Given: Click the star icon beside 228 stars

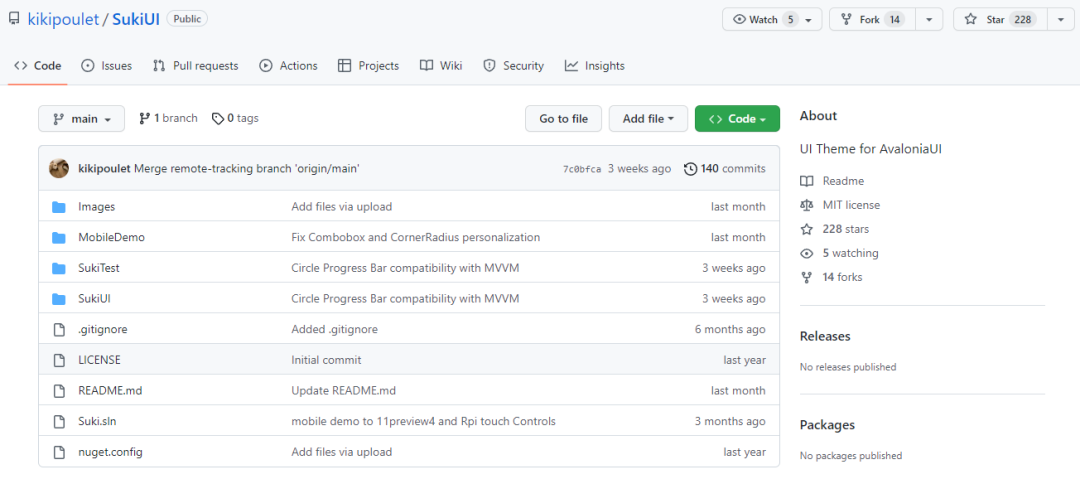Looking at the screenshot, I should pyautogui.click(x=807, y=229).
